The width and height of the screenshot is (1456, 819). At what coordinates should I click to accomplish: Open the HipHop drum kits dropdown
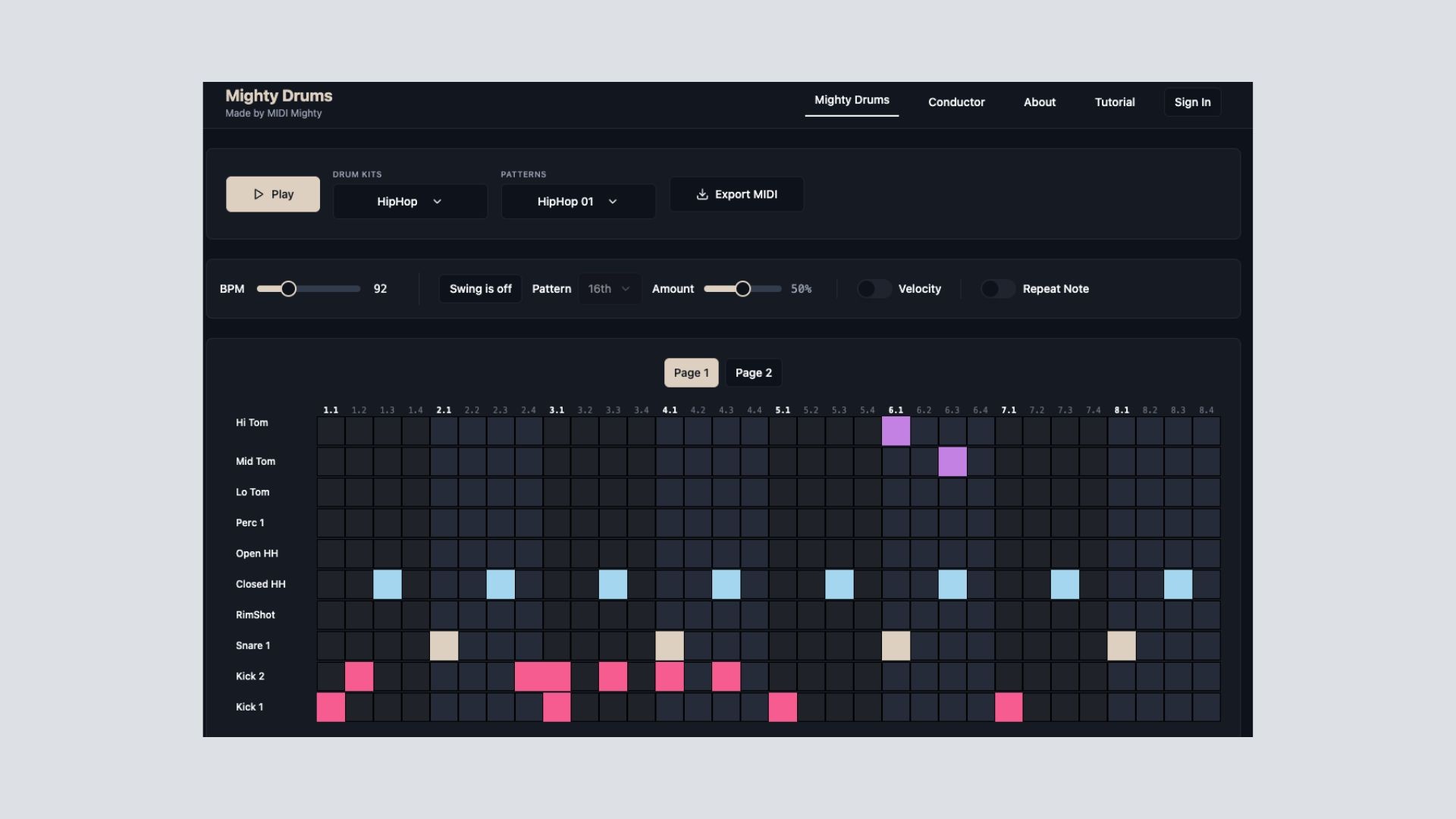409,202
